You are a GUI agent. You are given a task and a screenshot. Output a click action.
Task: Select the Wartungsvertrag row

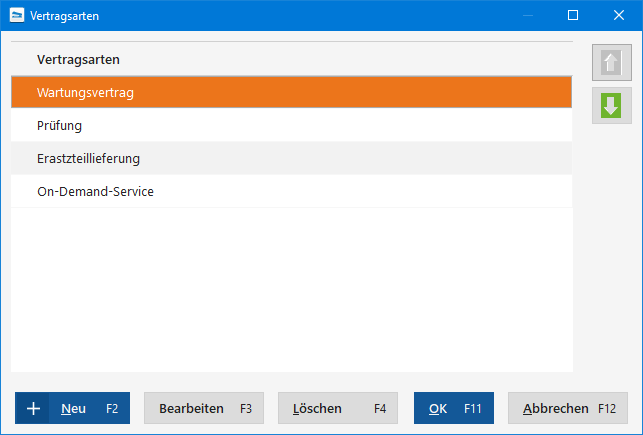click(290, 93)
